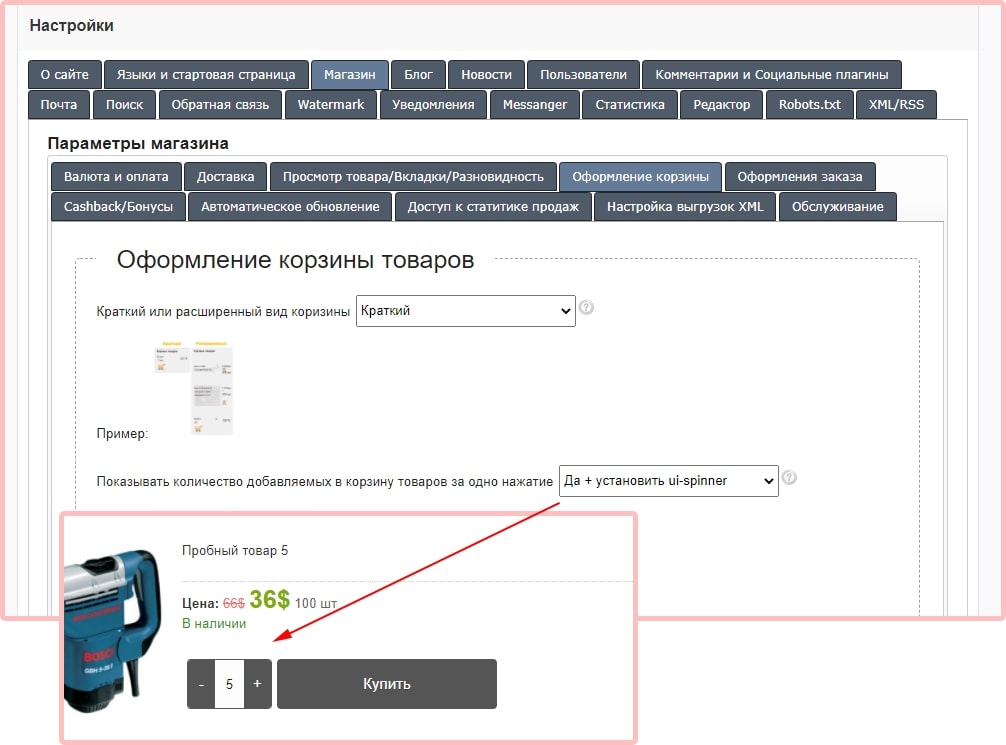
Task: Select the Настройка выгрузок XML tab
Action: point(685,207)
